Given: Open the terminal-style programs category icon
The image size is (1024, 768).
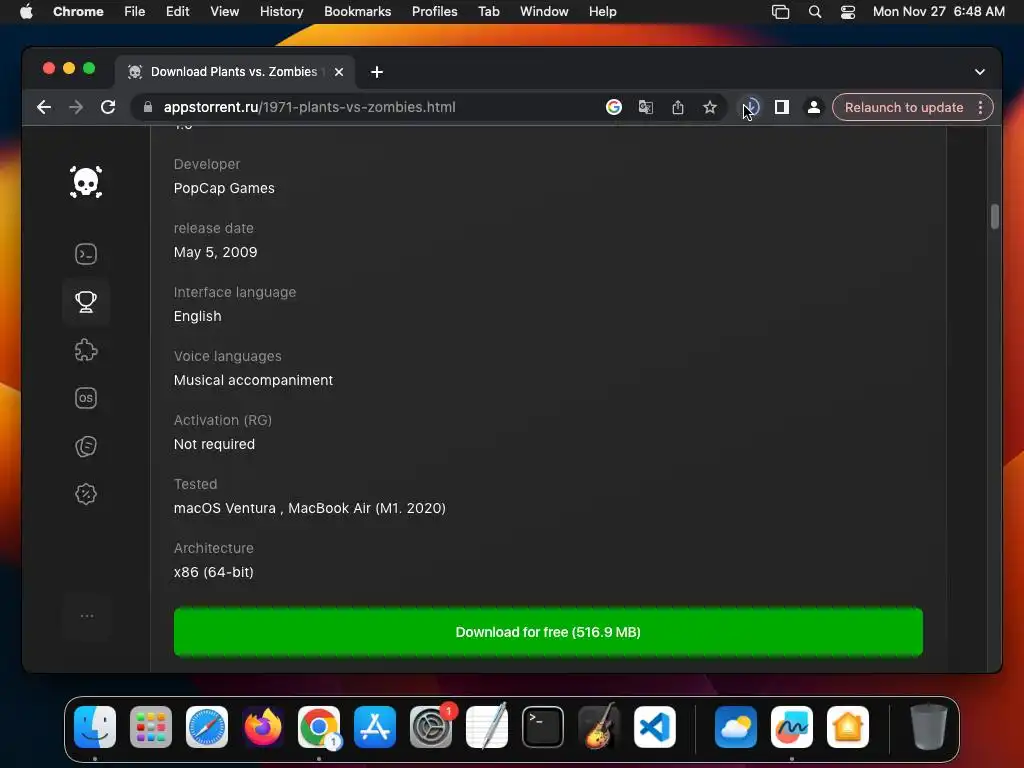Looking at the screenshot, I should [86, 254].
